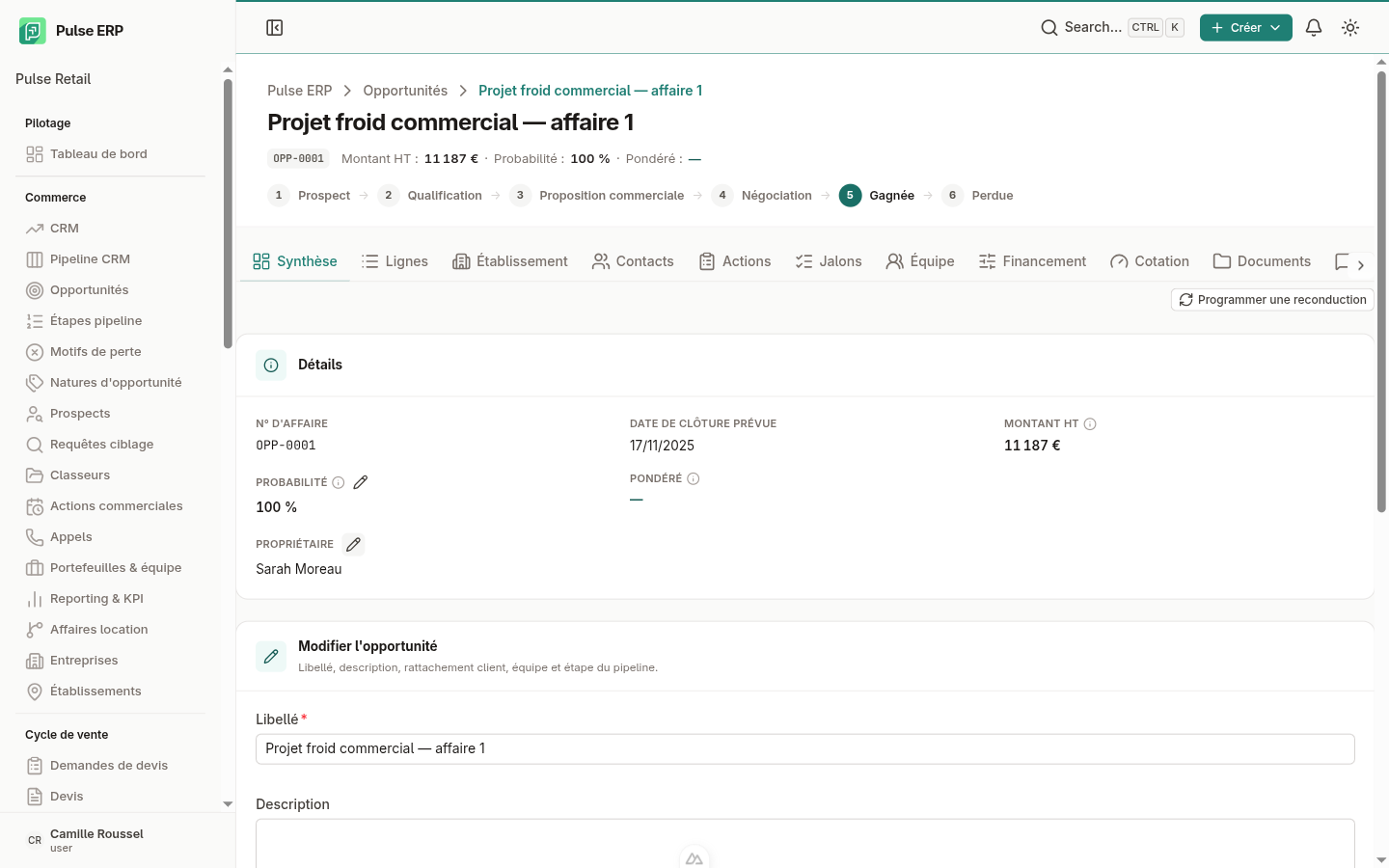Open Camille Roussel user profile
Image resolution: width=1389 pixels, height=868 pixels.
pyautogui.click(x=118, y=840)
